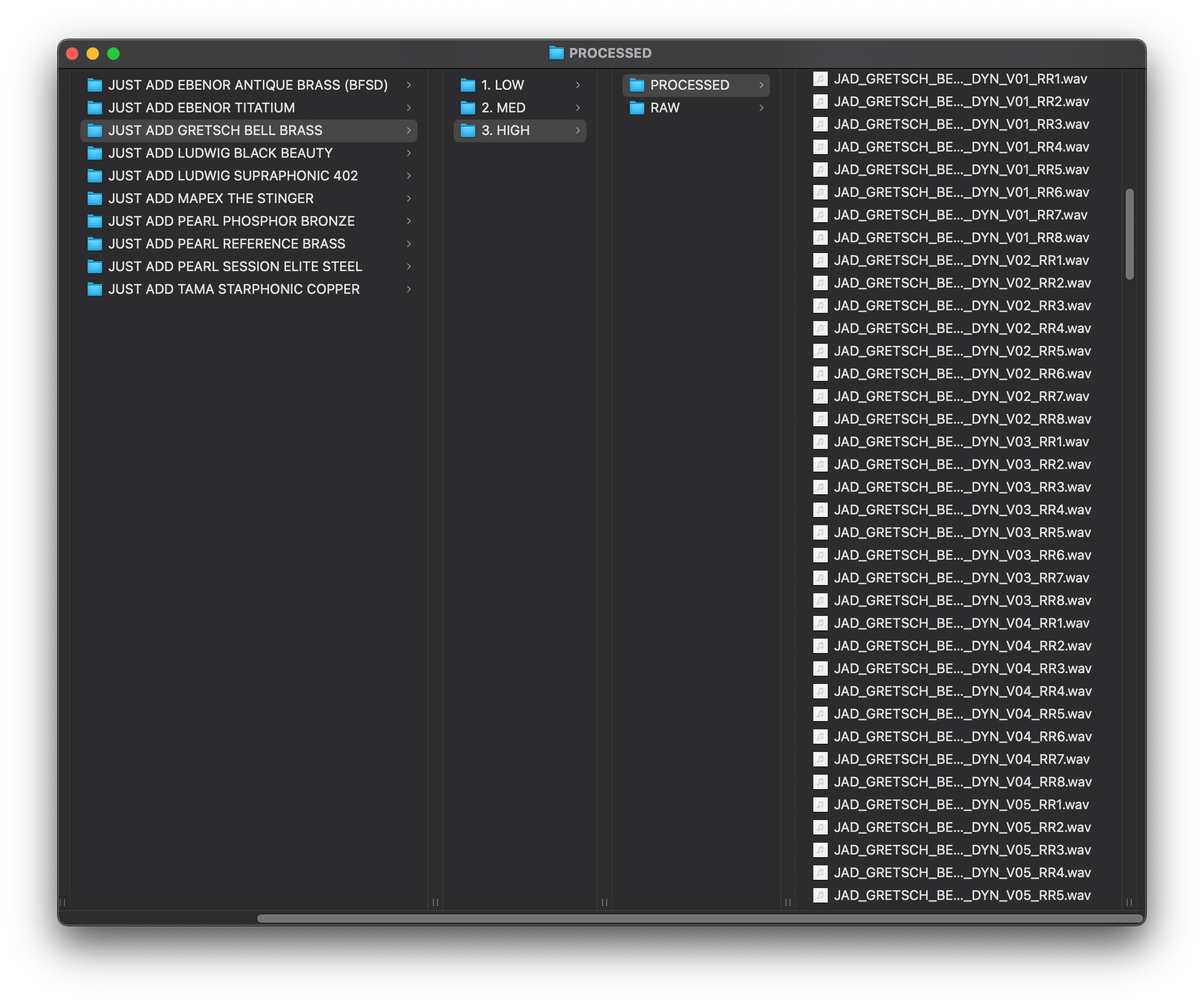Expand chevron next to JUST ADD LUDWIG BLACK BEAUTY
The height and width of the screenshot is (1002, 1204).
point(409,153)
